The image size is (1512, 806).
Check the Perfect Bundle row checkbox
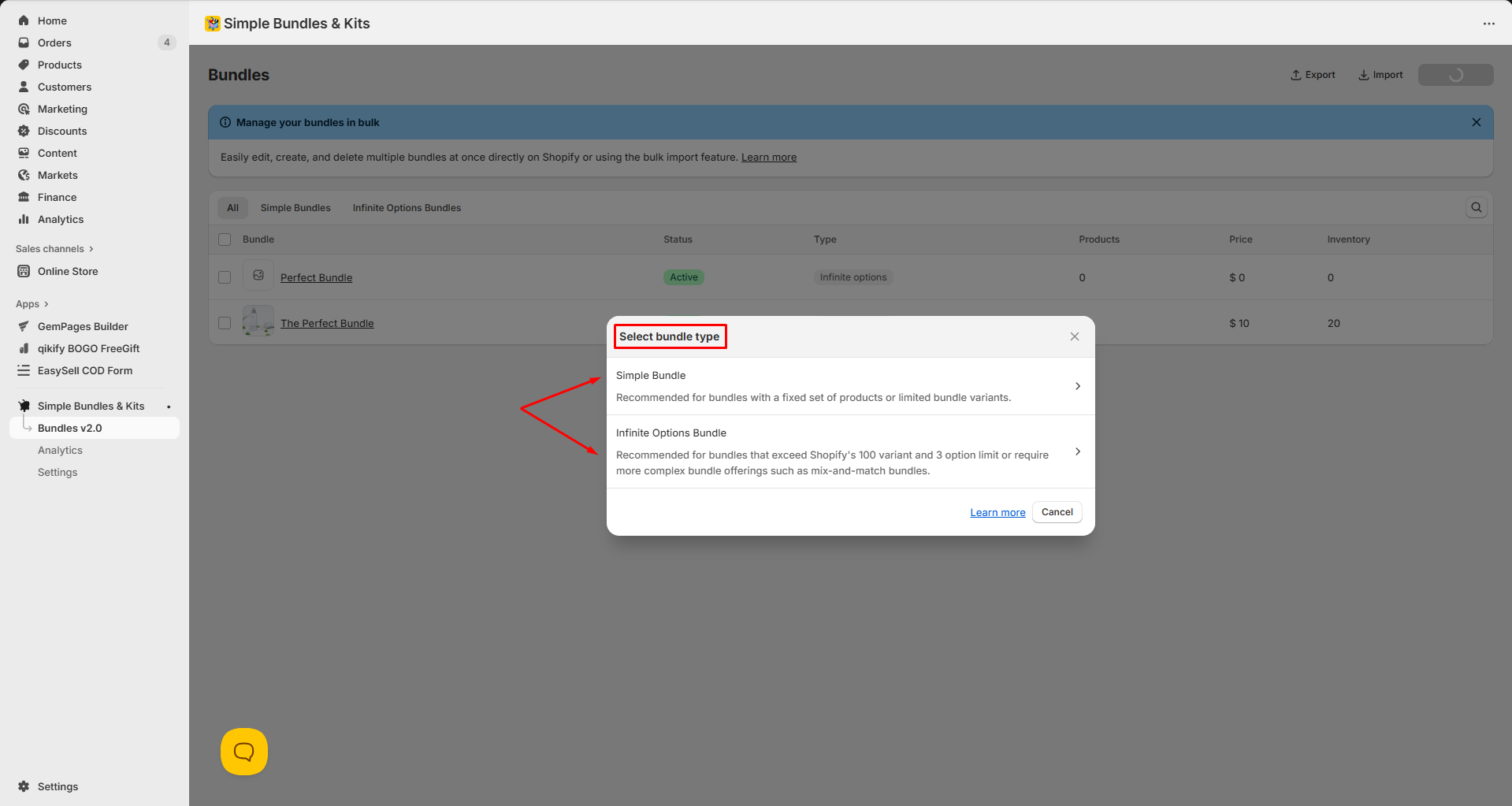tap(225, 277)
